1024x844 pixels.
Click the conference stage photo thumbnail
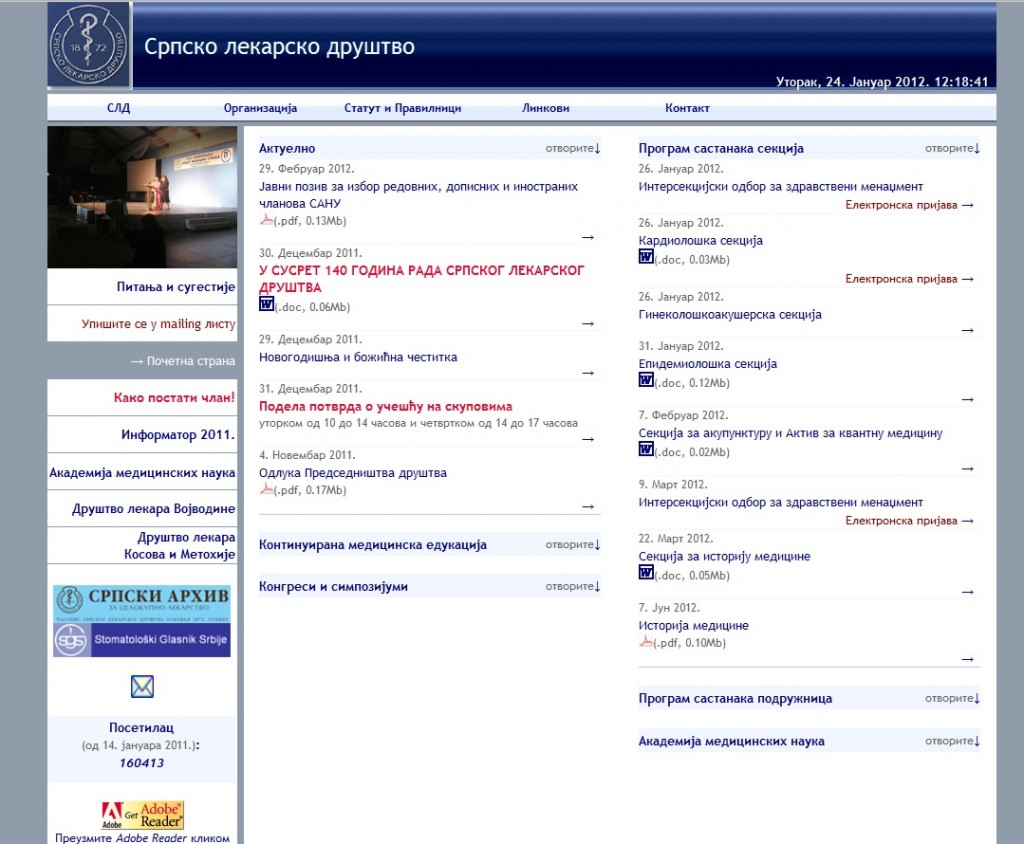[142, 197]
